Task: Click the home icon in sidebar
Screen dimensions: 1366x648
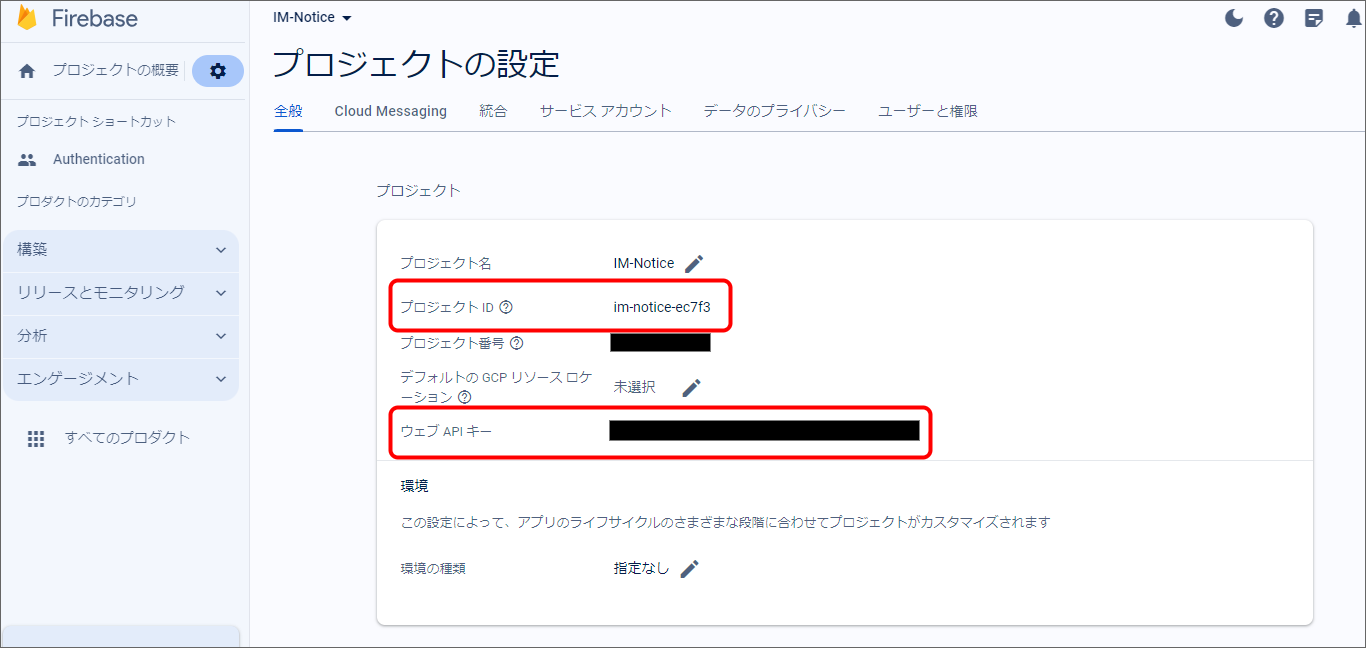Action: click(x=27, y=71)
